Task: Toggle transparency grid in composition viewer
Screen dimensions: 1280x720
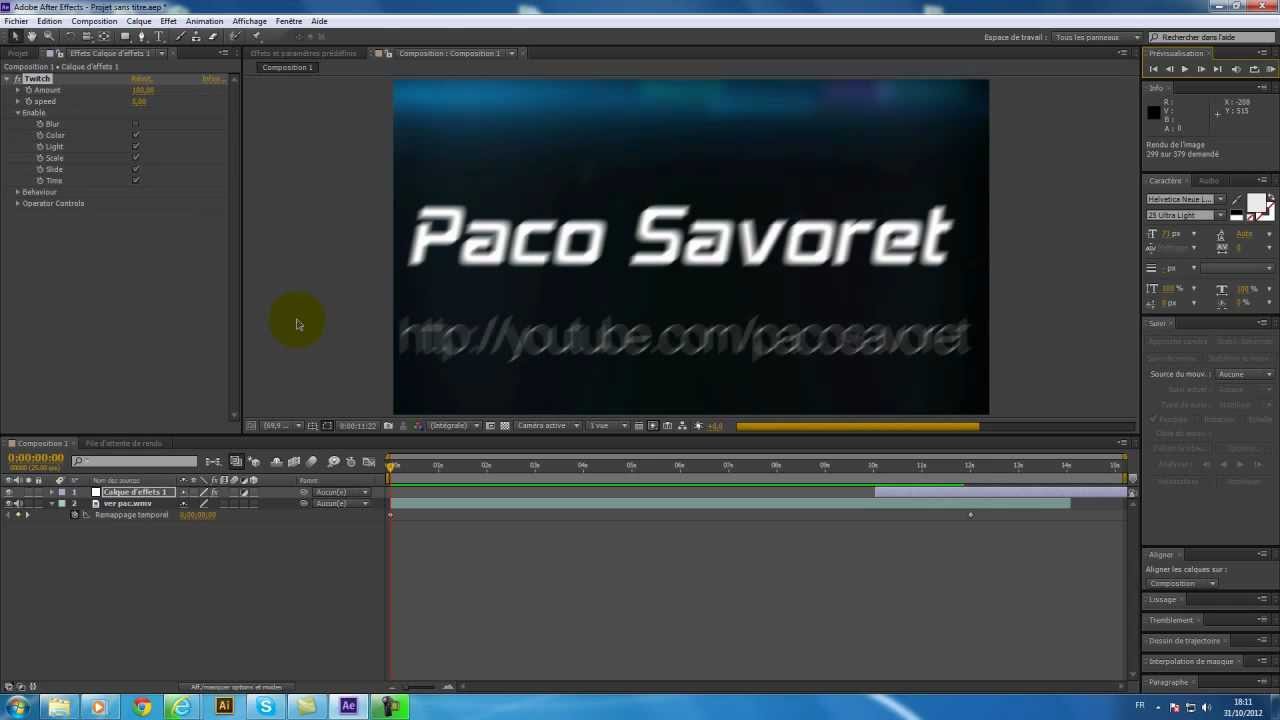Action: tap(505, 426)
